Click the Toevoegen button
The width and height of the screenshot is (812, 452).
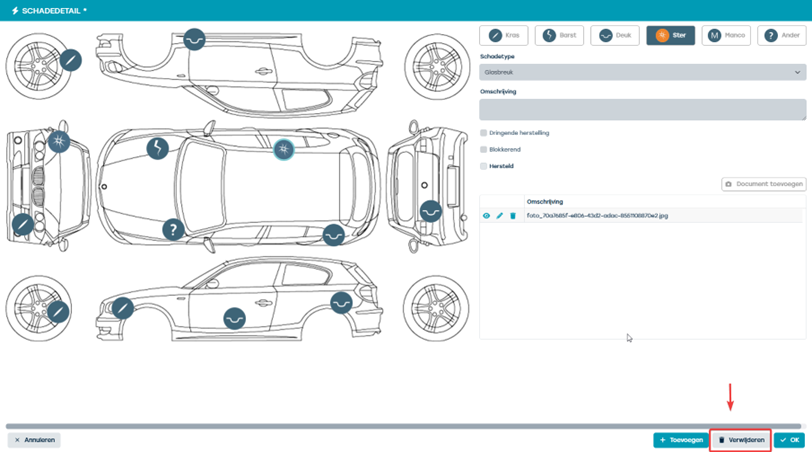point(681,440)
